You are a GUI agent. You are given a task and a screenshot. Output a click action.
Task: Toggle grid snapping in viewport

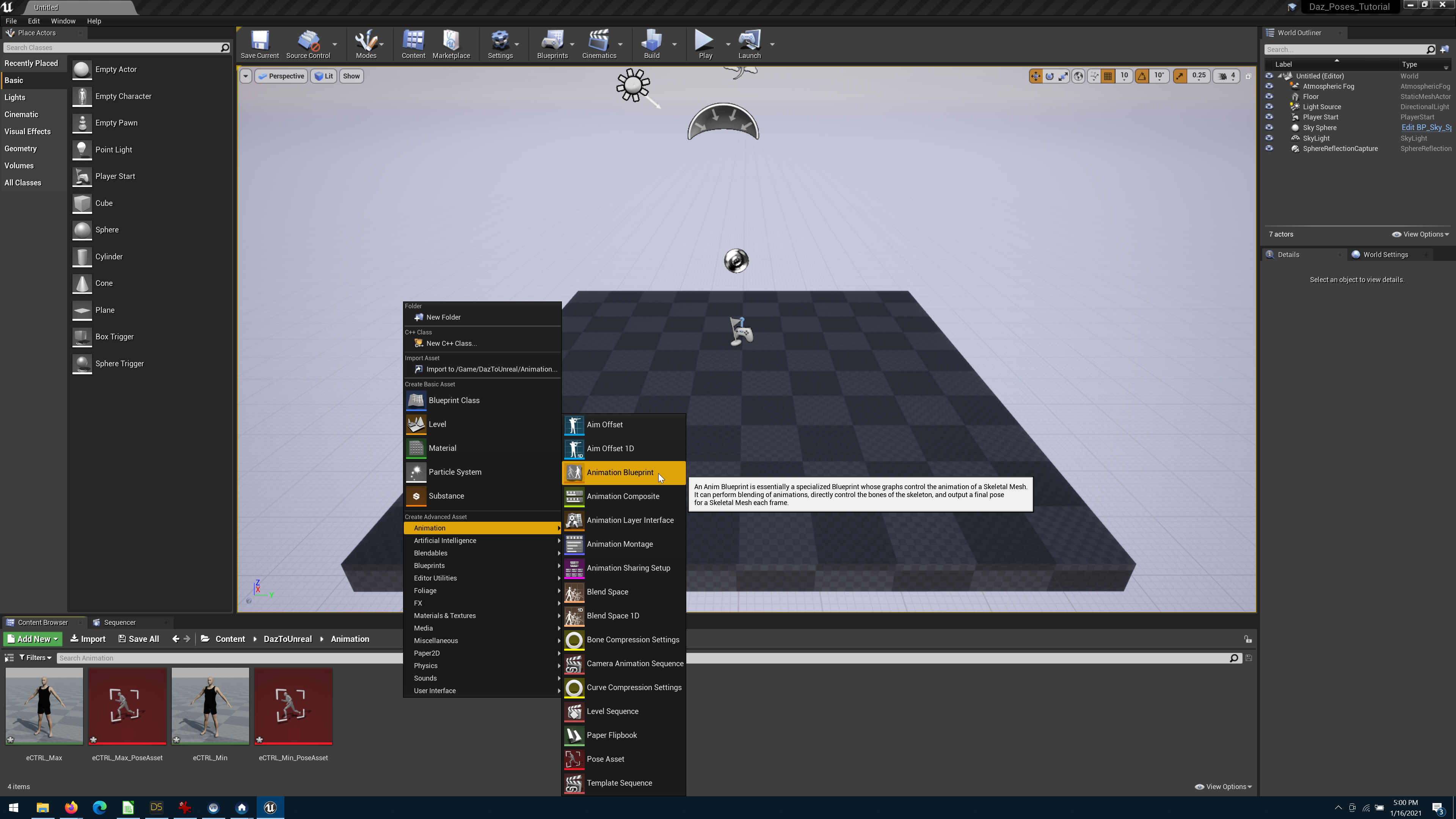(x=1107, y=76)
